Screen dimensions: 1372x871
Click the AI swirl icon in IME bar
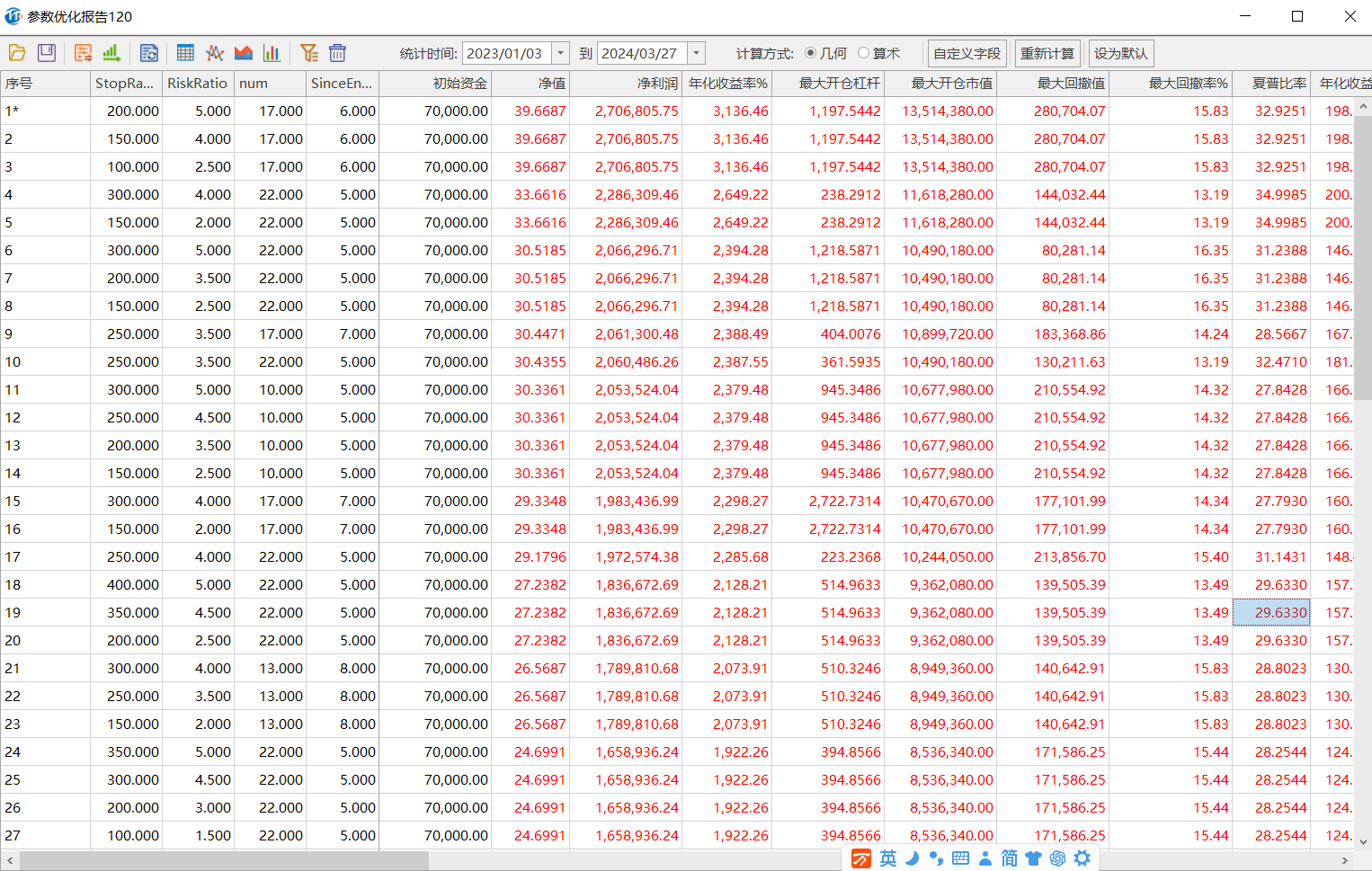tap(1057, 858)
